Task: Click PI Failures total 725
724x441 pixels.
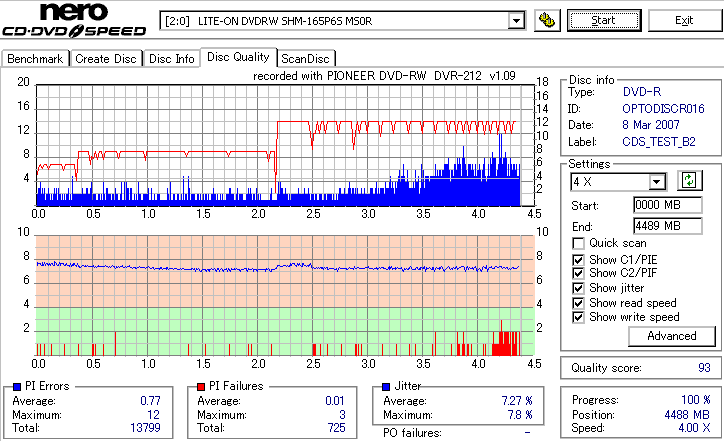Action: point(337,428)
